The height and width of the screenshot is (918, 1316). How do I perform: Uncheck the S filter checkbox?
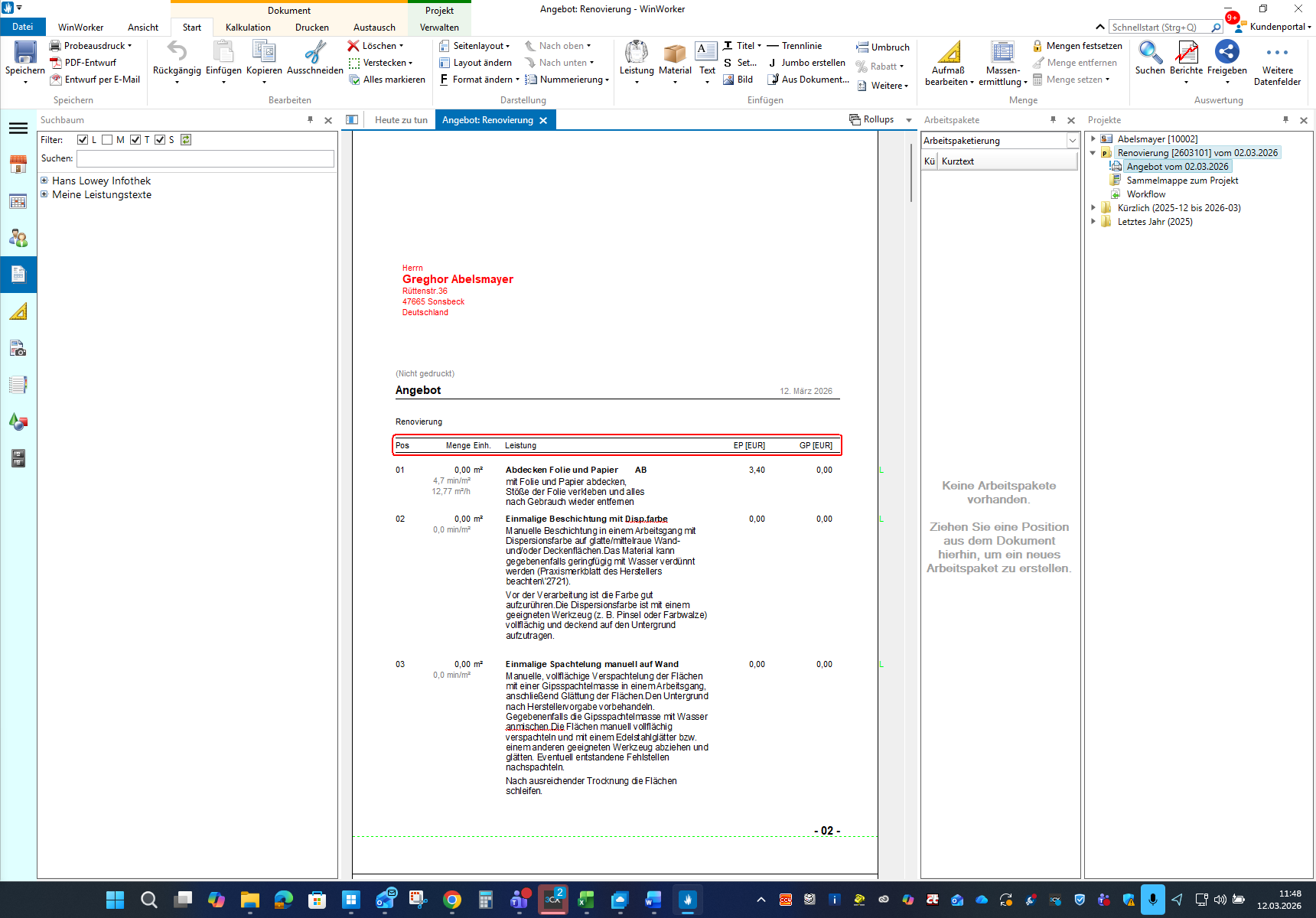tap(160, 140)
